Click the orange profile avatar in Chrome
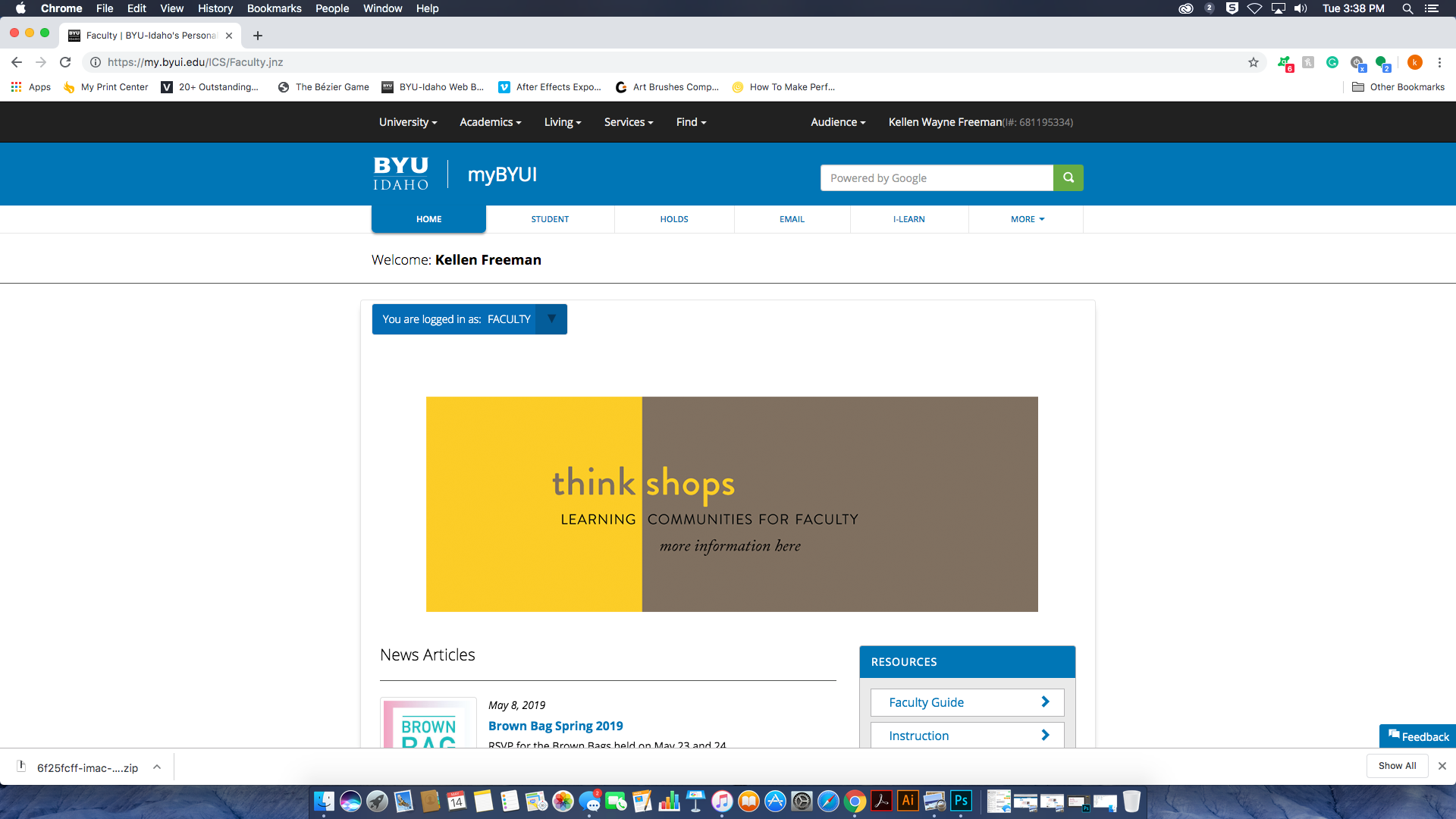 pyautogui.click(x=1414, y=62)
